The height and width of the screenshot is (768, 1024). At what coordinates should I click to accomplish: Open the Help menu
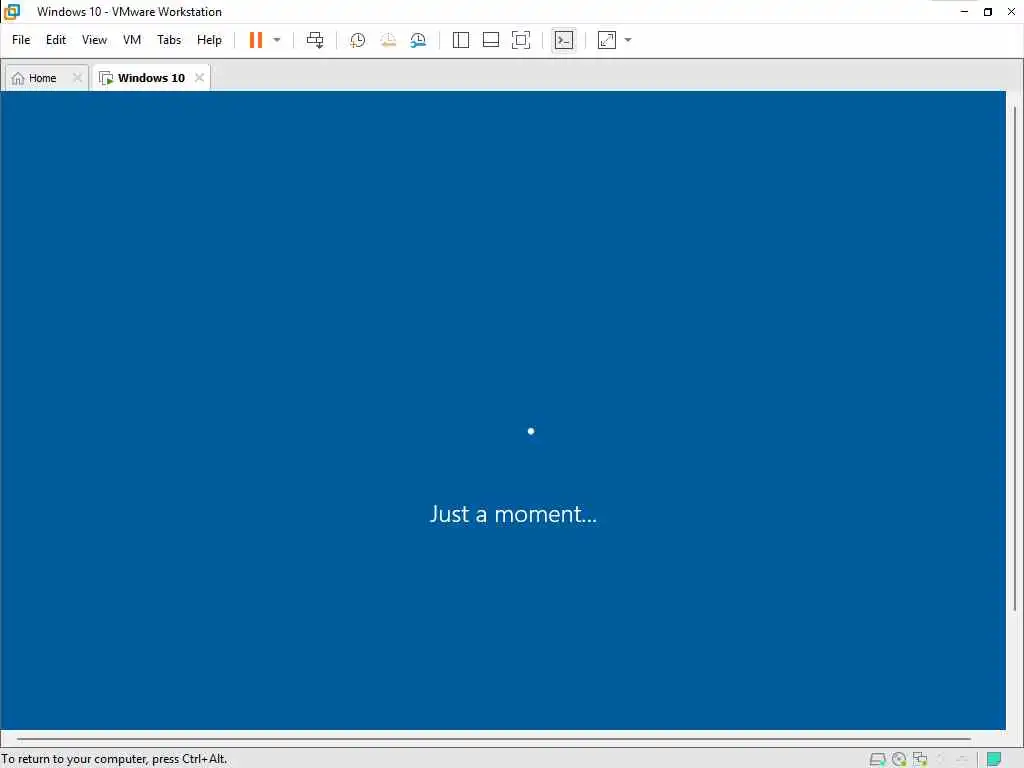(x=209, y=40)
